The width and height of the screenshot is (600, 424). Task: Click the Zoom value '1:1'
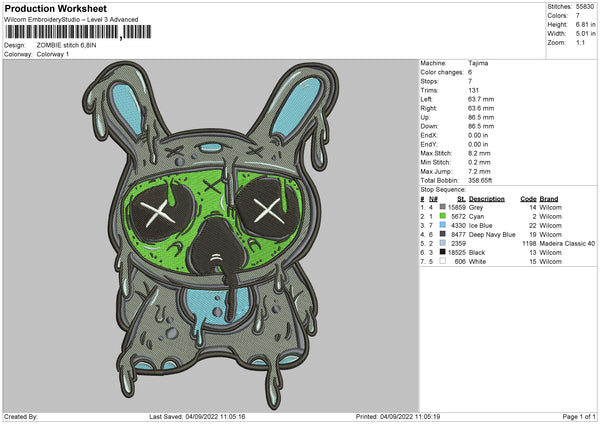(x=580, y=42)
